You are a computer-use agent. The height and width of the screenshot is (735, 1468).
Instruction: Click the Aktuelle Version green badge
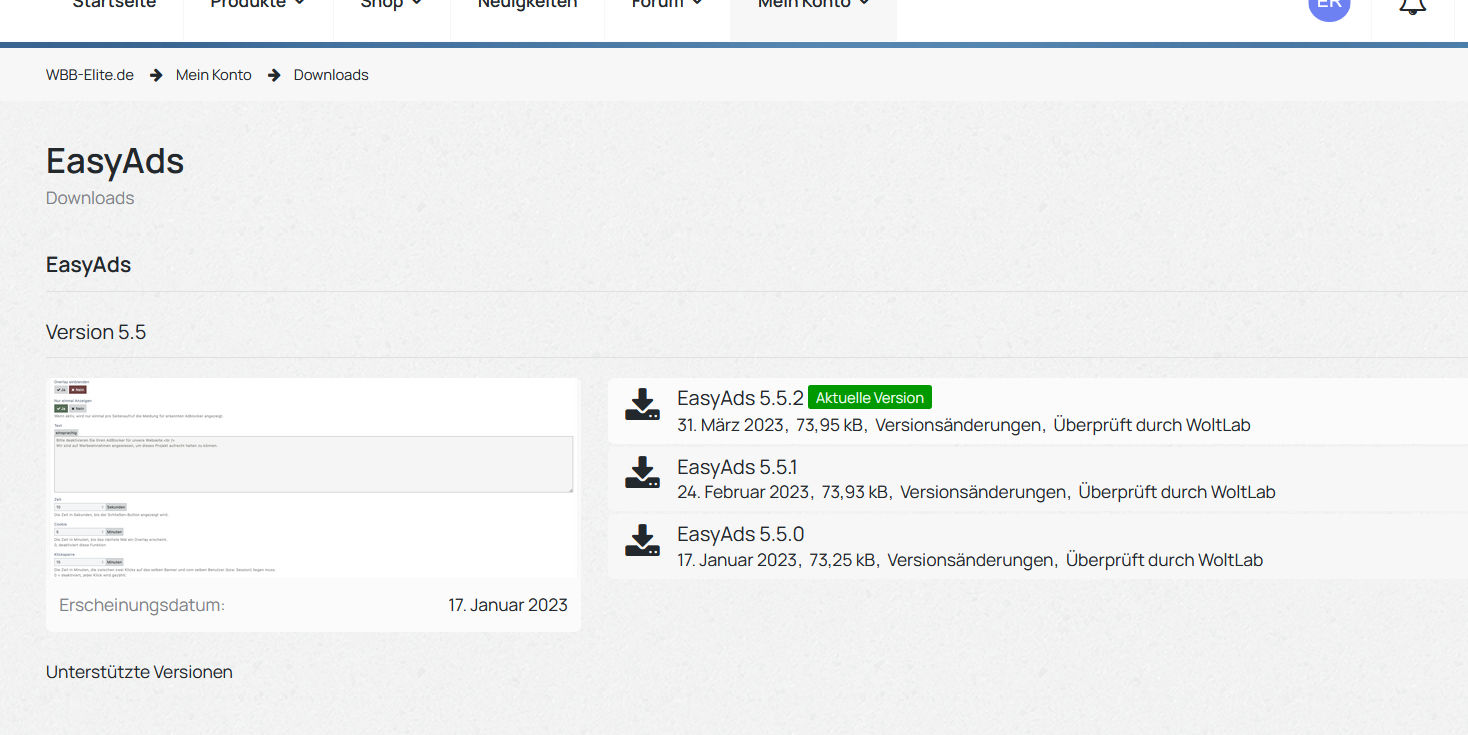tap(869, 398)
